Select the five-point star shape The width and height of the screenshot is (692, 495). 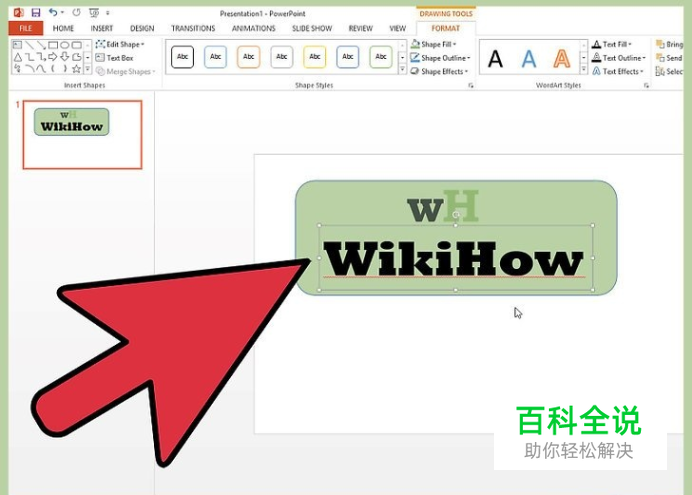click(77, 68)
